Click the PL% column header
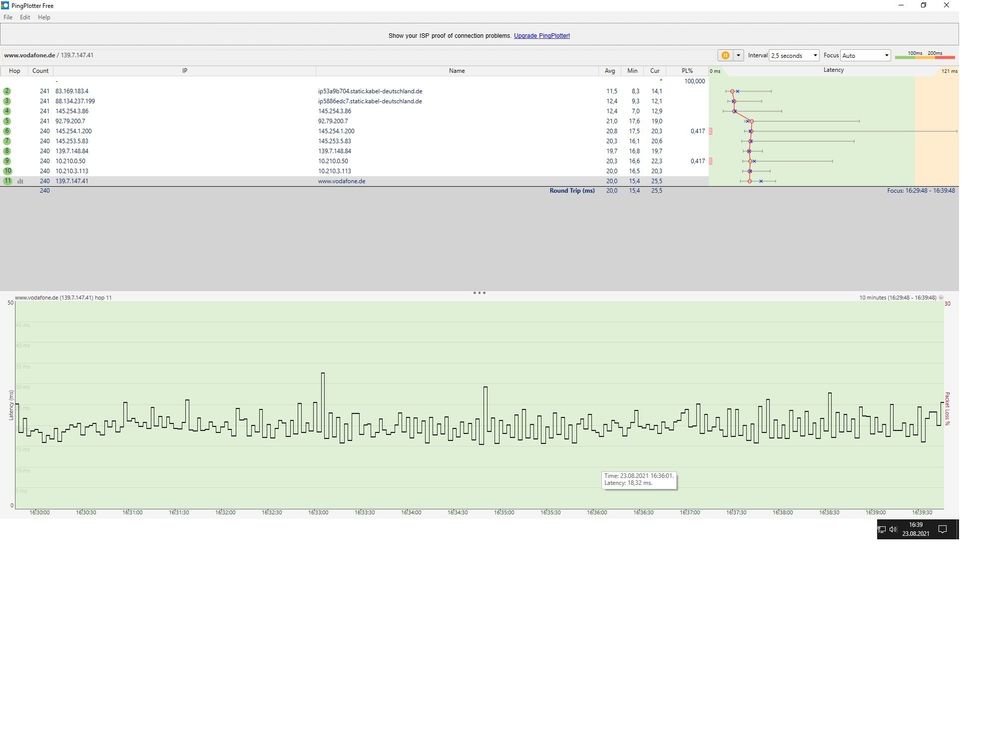999x749 pixels. click(x=687, y=71)
